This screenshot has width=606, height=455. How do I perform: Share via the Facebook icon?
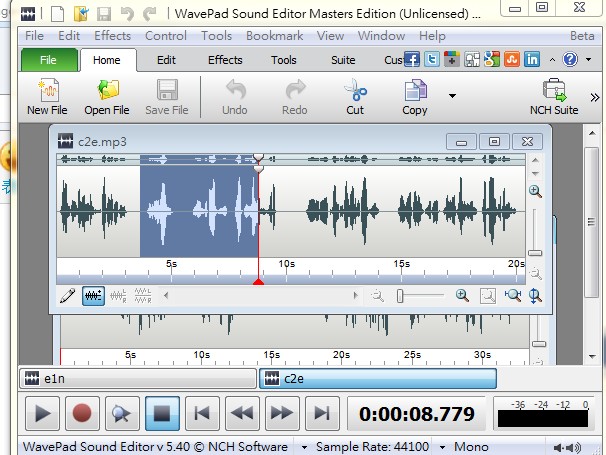click(x=412, y=60)
